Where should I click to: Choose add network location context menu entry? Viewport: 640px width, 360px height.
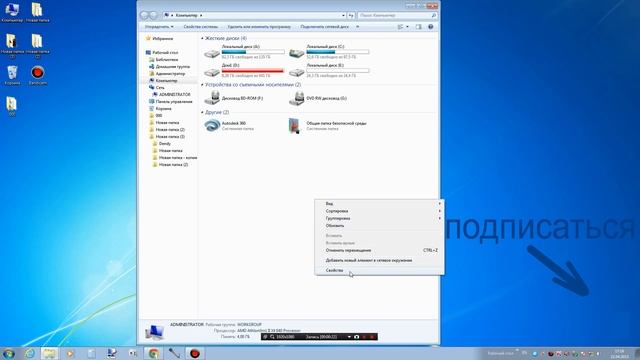(x=379, y=260)
